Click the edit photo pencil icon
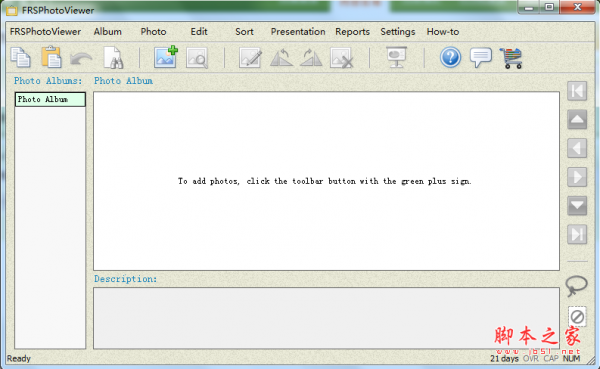600x369 pixels. 250,58
